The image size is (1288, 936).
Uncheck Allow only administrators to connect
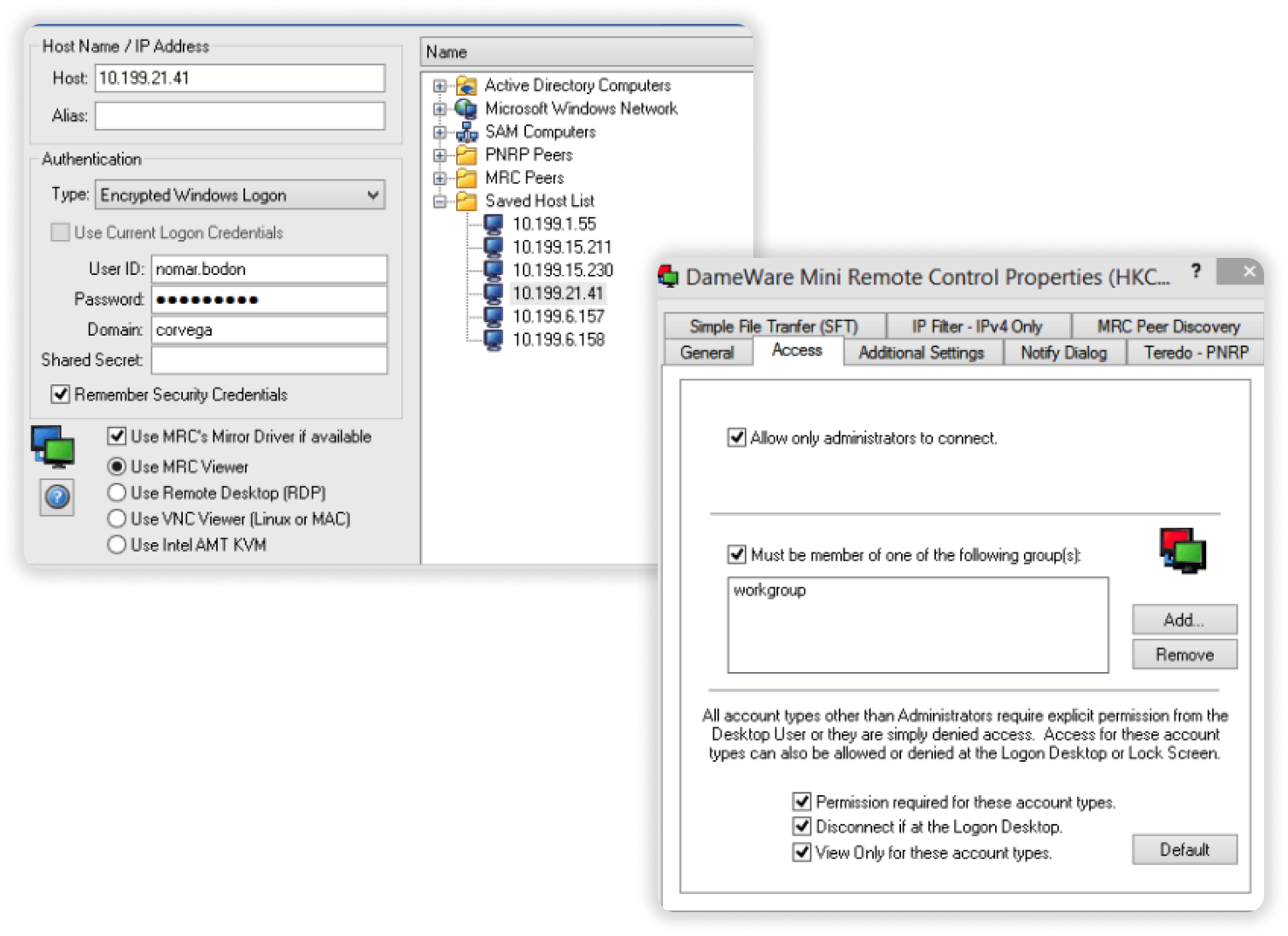736,437
